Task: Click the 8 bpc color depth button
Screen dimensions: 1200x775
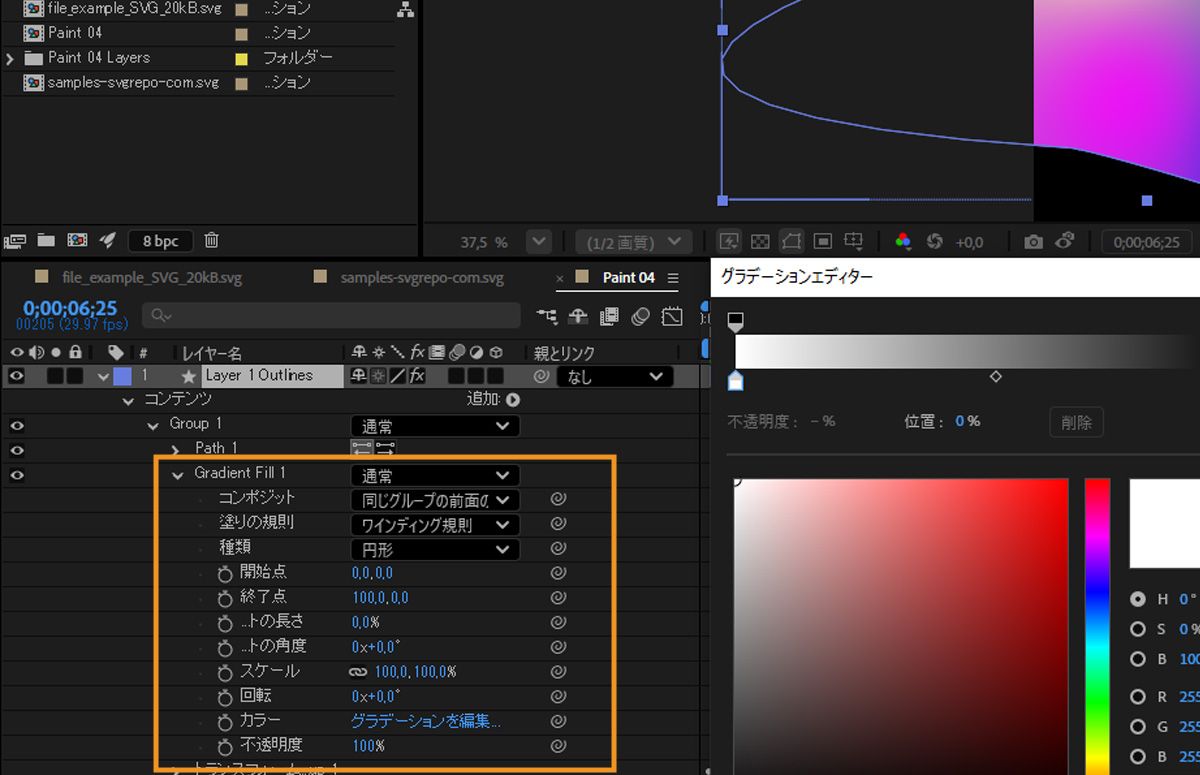Action: [x=160, y=241]
